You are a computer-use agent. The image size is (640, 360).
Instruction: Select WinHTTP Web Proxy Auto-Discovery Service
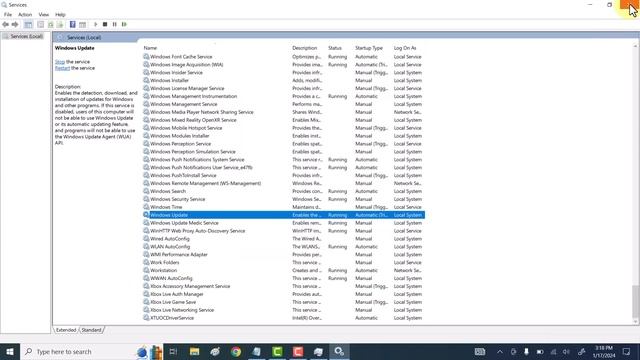coord(284,231)
